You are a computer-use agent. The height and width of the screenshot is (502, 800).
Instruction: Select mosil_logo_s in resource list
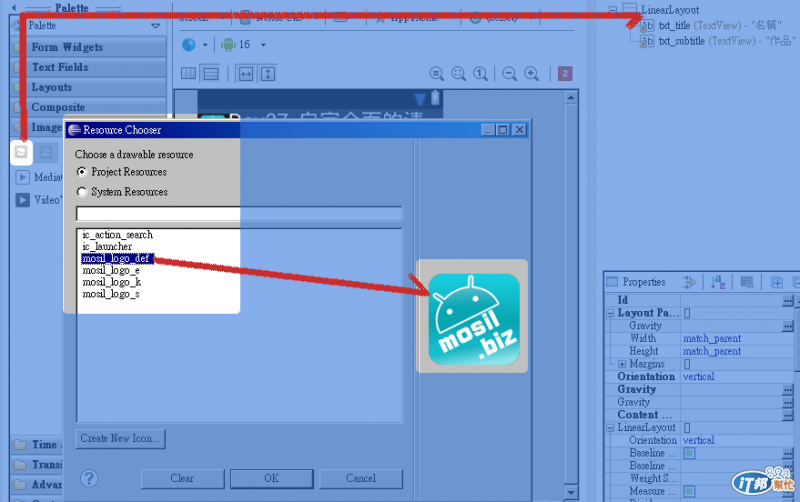(111, 294)
